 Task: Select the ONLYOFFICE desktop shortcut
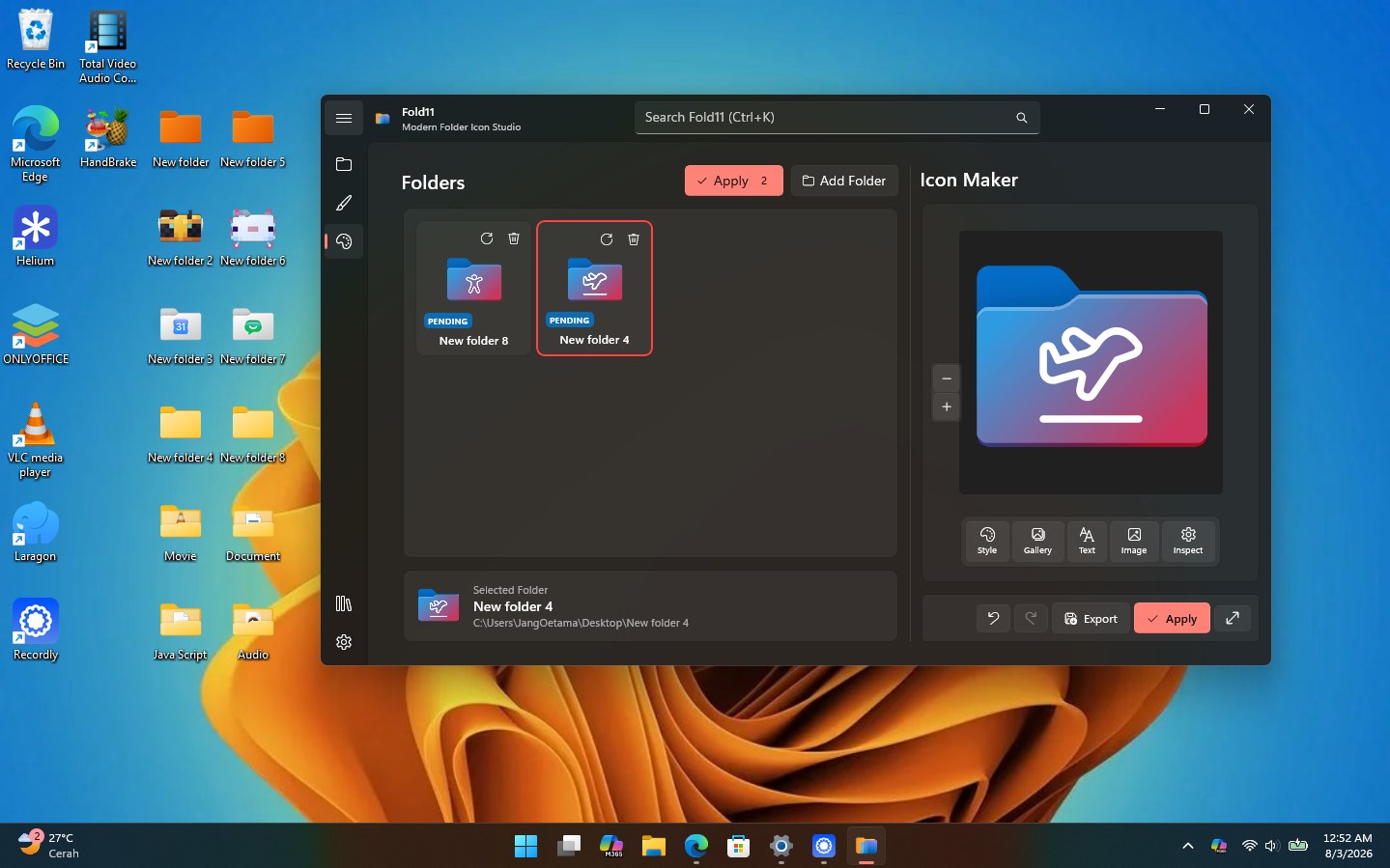coord(36,334)
